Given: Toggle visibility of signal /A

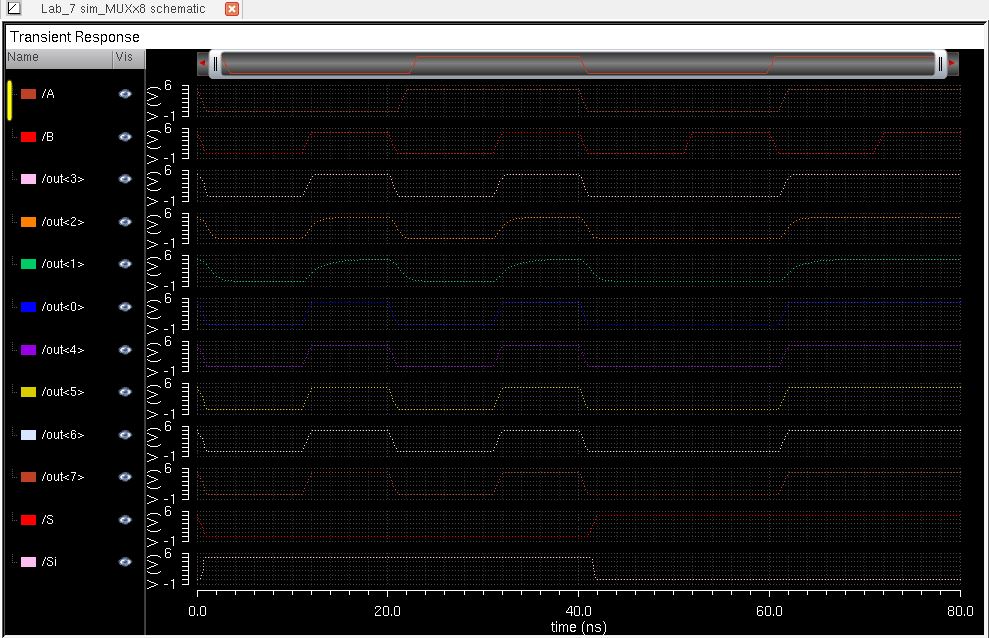Looking at the screenshot, I should pos(125,94).
